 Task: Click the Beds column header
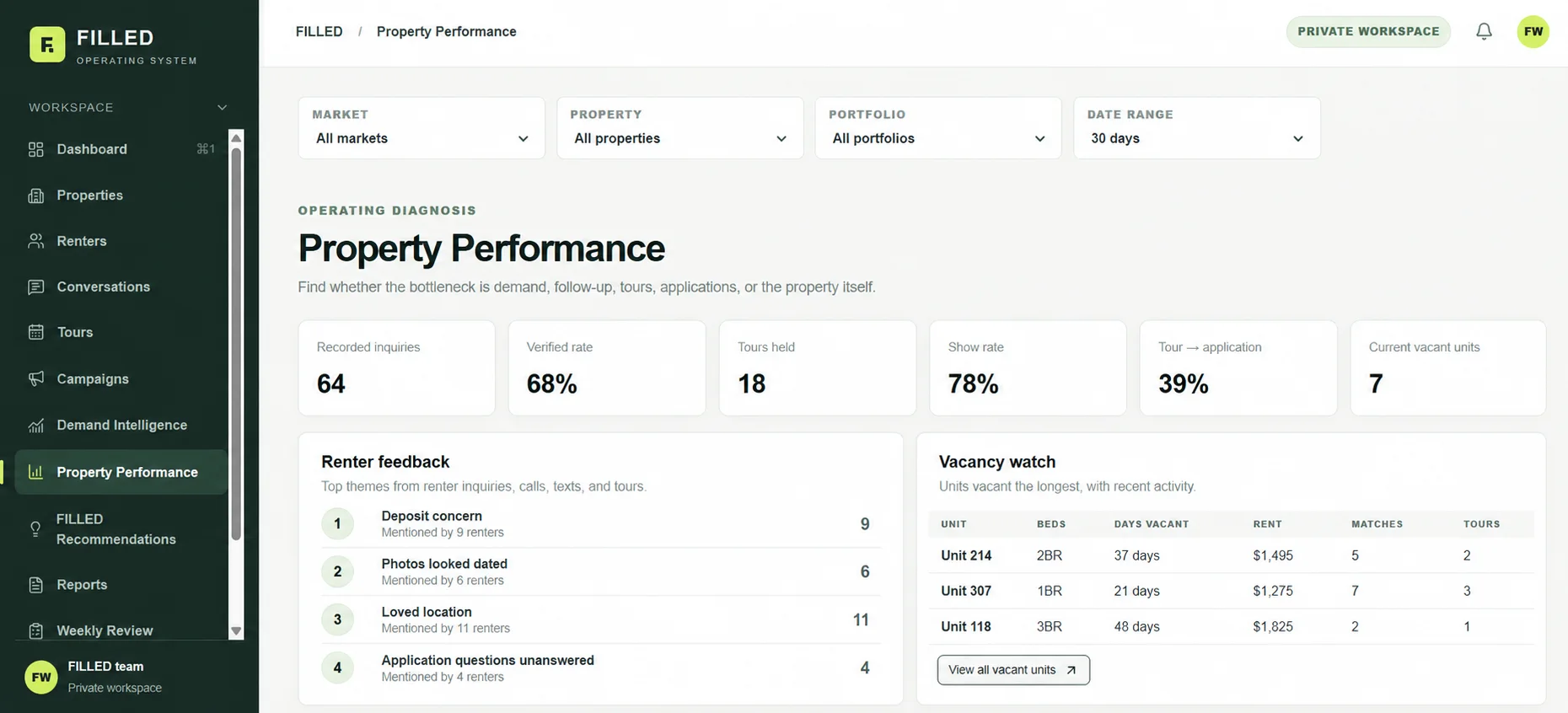click(1051, 524)
